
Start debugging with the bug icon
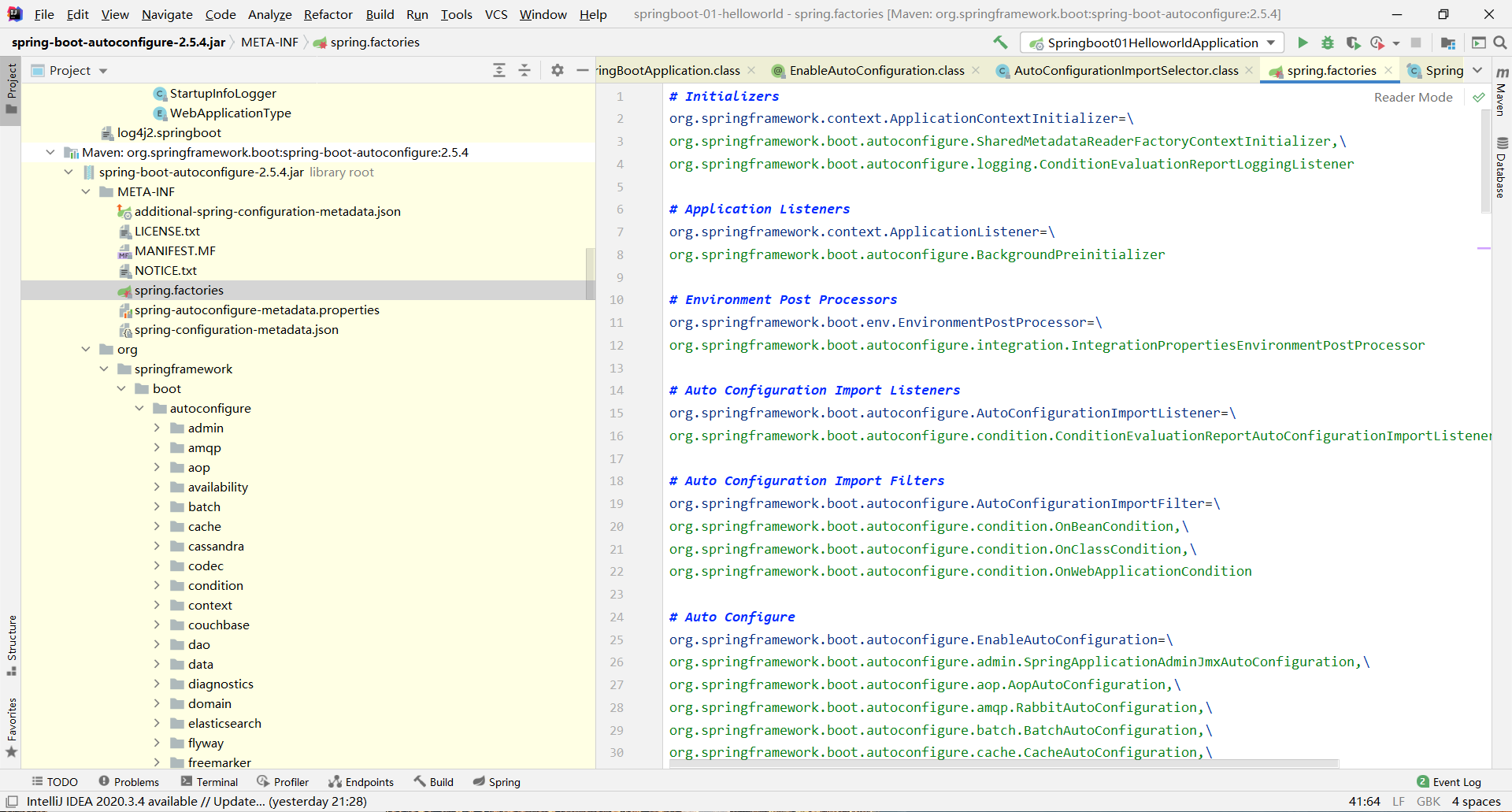coord(1328,43)
